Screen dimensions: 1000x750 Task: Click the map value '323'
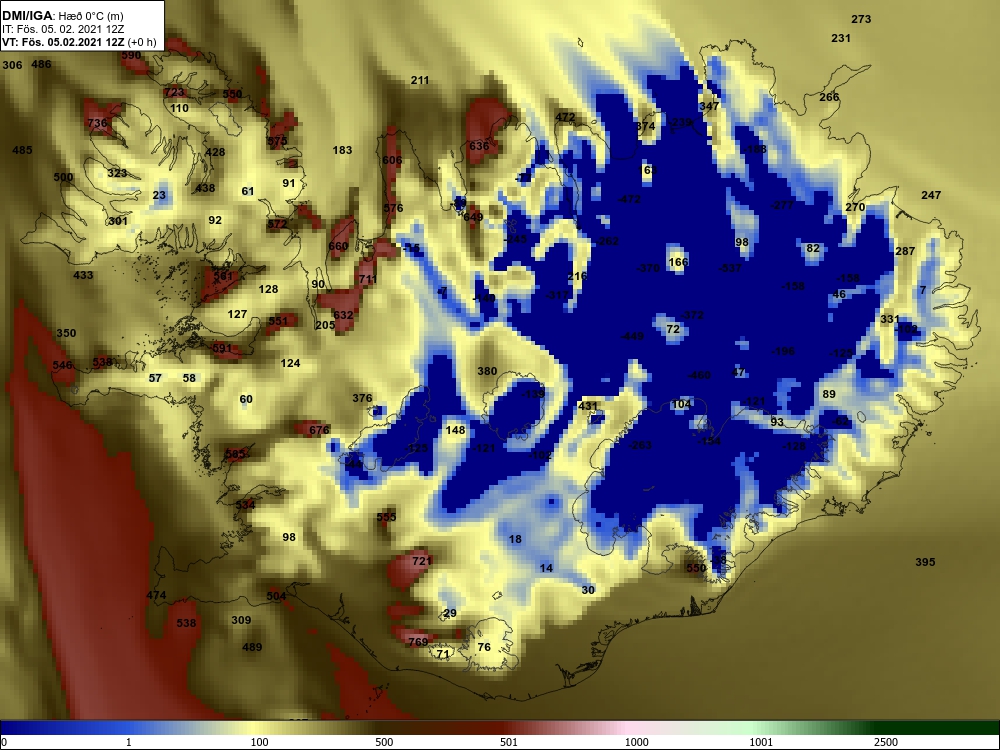point(117,173)
